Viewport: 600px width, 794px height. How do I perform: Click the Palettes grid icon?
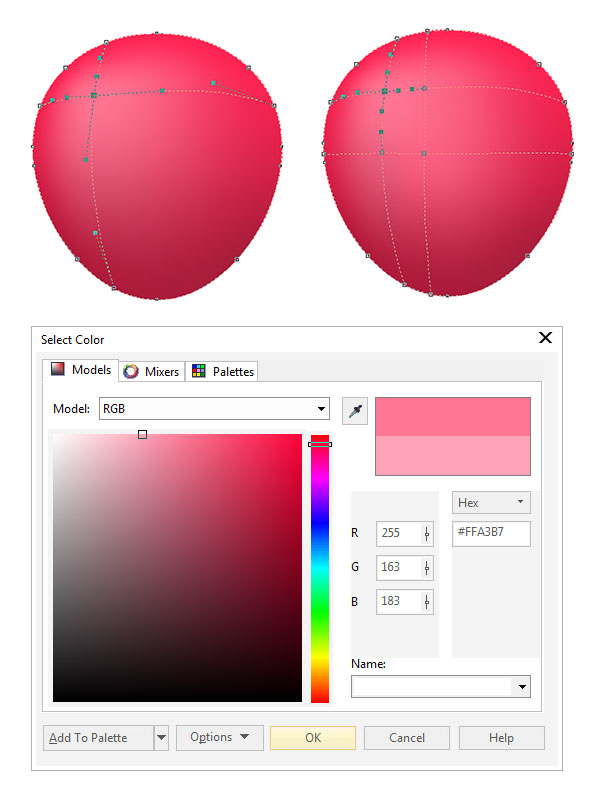click(x=198, y=371)
